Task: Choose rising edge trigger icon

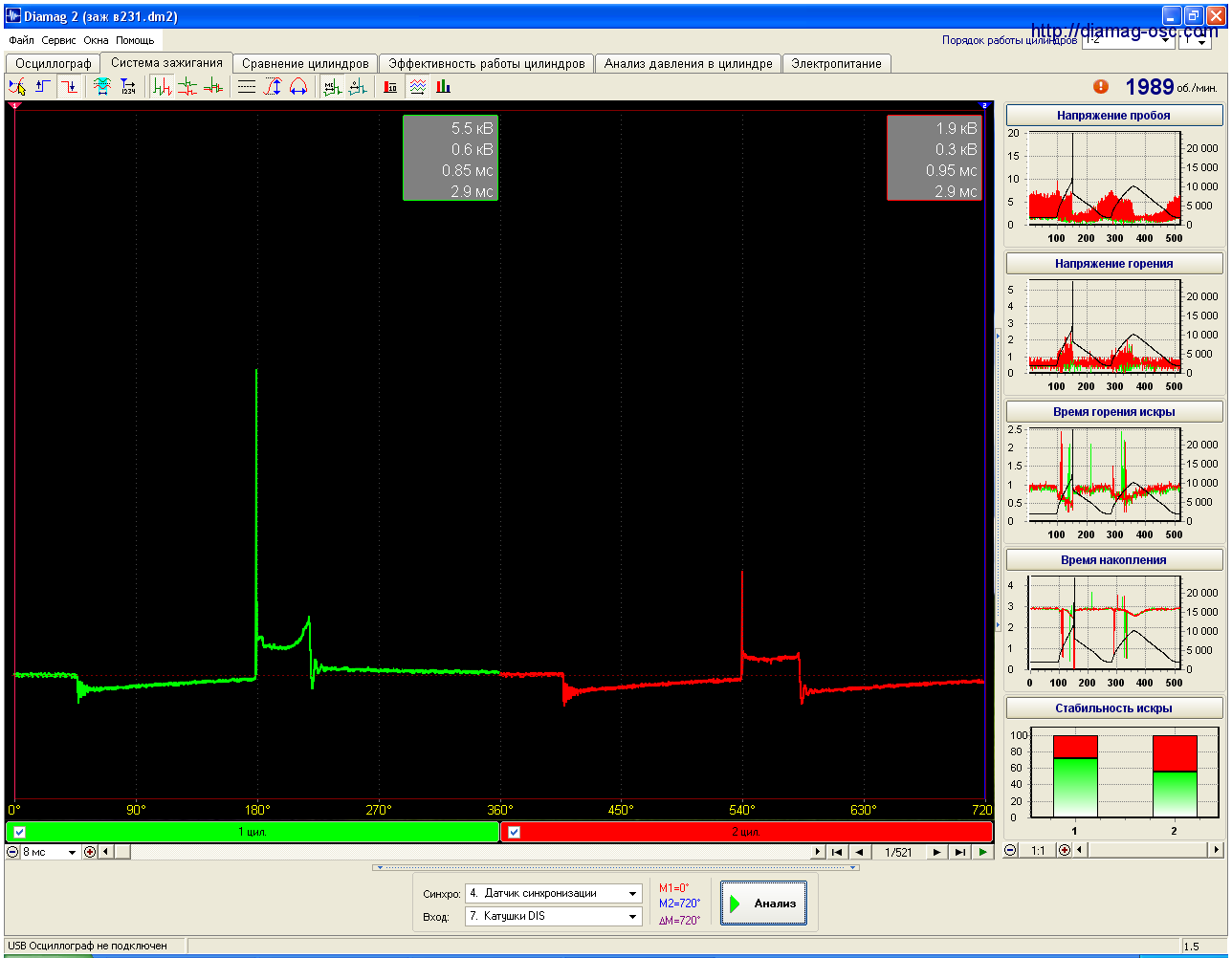Action: pyautogui.click(x=43, y=87)
